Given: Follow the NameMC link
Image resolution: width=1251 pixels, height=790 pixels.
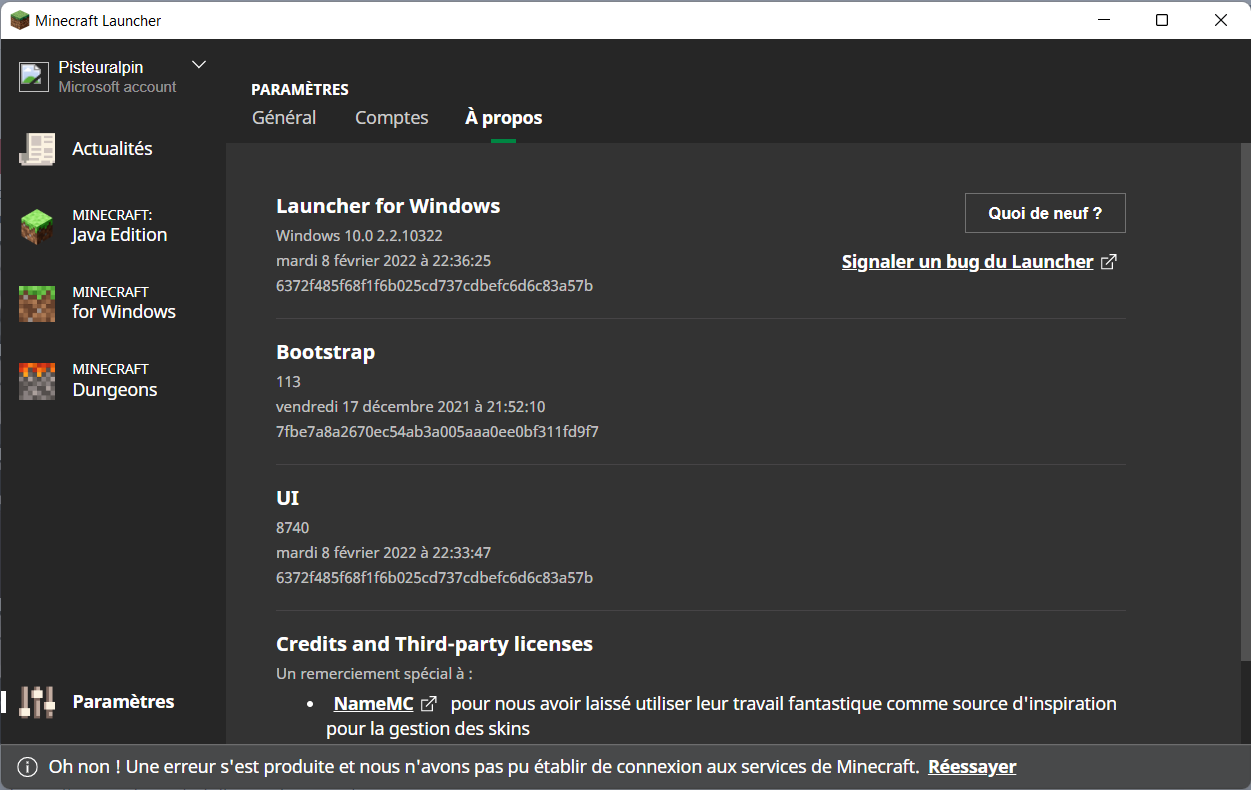Looking at the screenshot, I should (x=373, y=704).
